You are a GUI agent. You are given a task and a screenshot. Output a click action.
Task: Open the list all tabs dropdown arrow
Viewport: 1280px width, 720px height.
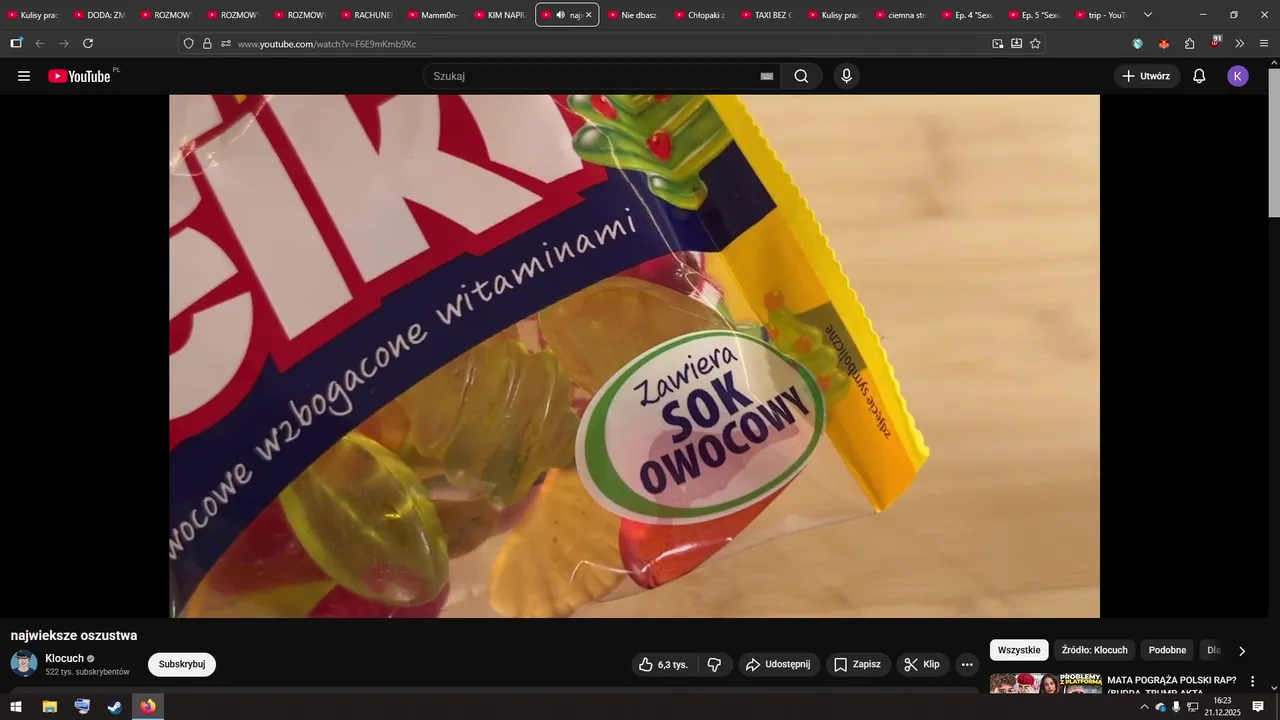(x=1148, y=15)
